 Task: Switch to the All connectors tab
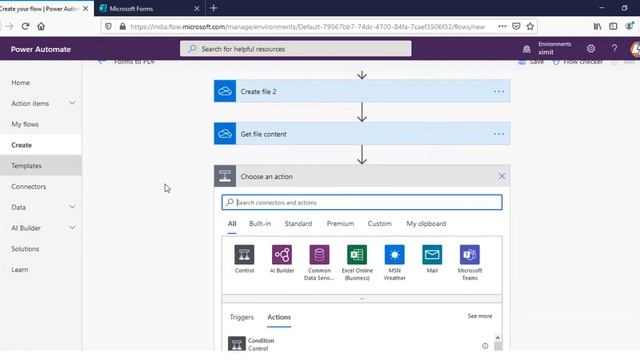(x=232, y=224)
